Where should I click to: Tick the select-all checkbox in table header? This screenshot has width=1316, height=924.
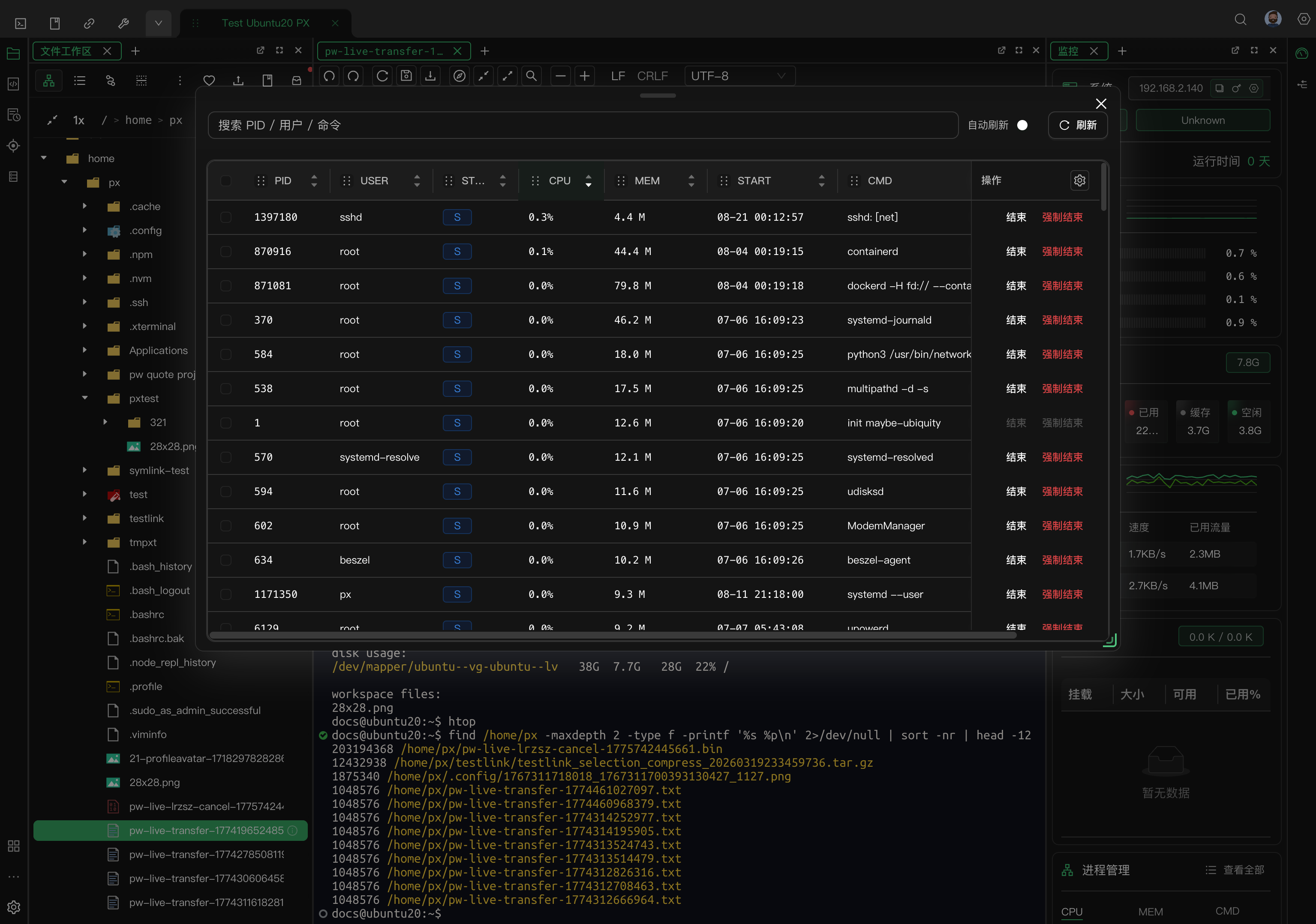click(x=226, y=181)
